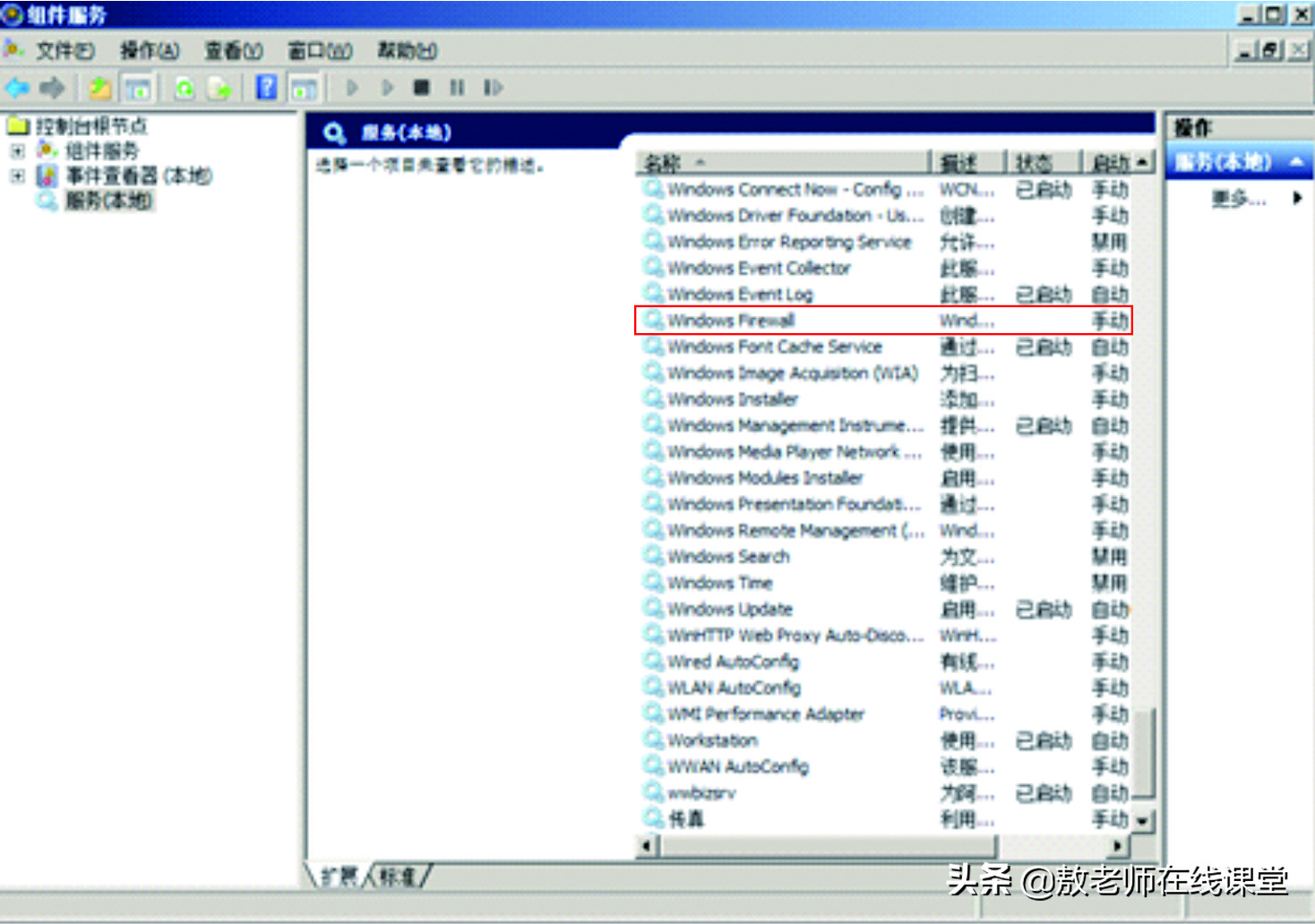Select the Windows Update service
Viewport: 1315px width, 924px height.
click(883, 609)
